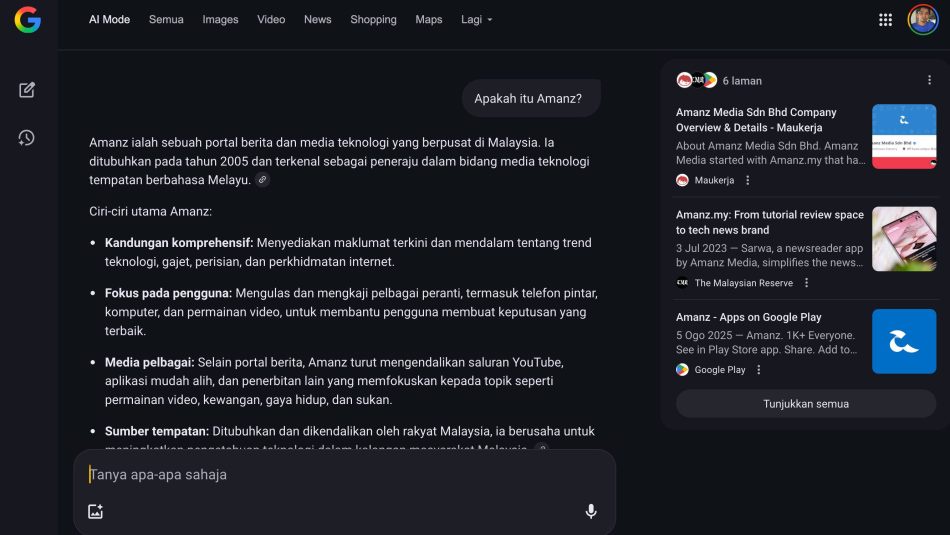The width and height of the screenshot is (950, 535).
Task: Open sources panel three-dot menu
Action: point(929,80)
